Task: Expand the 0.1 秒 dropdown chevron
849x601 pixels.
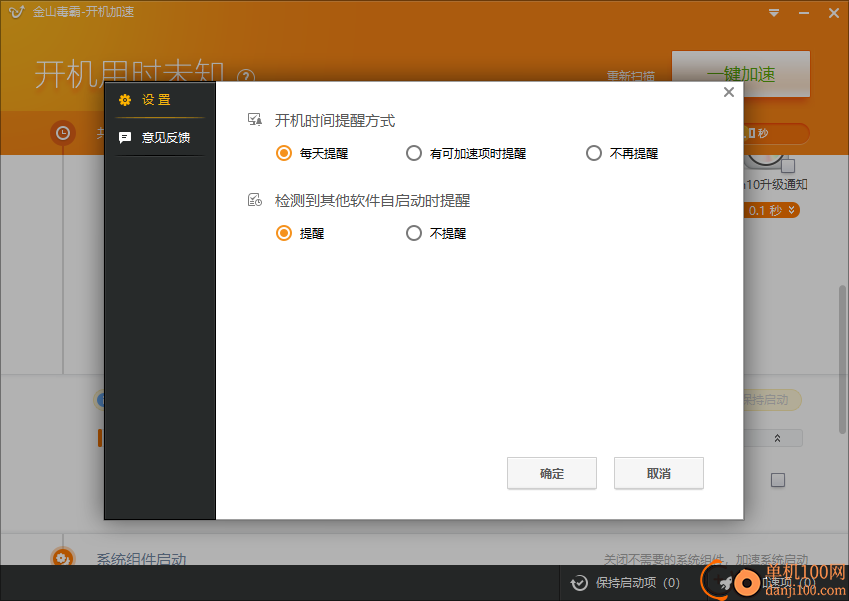Action: click(x=792, y=210)
